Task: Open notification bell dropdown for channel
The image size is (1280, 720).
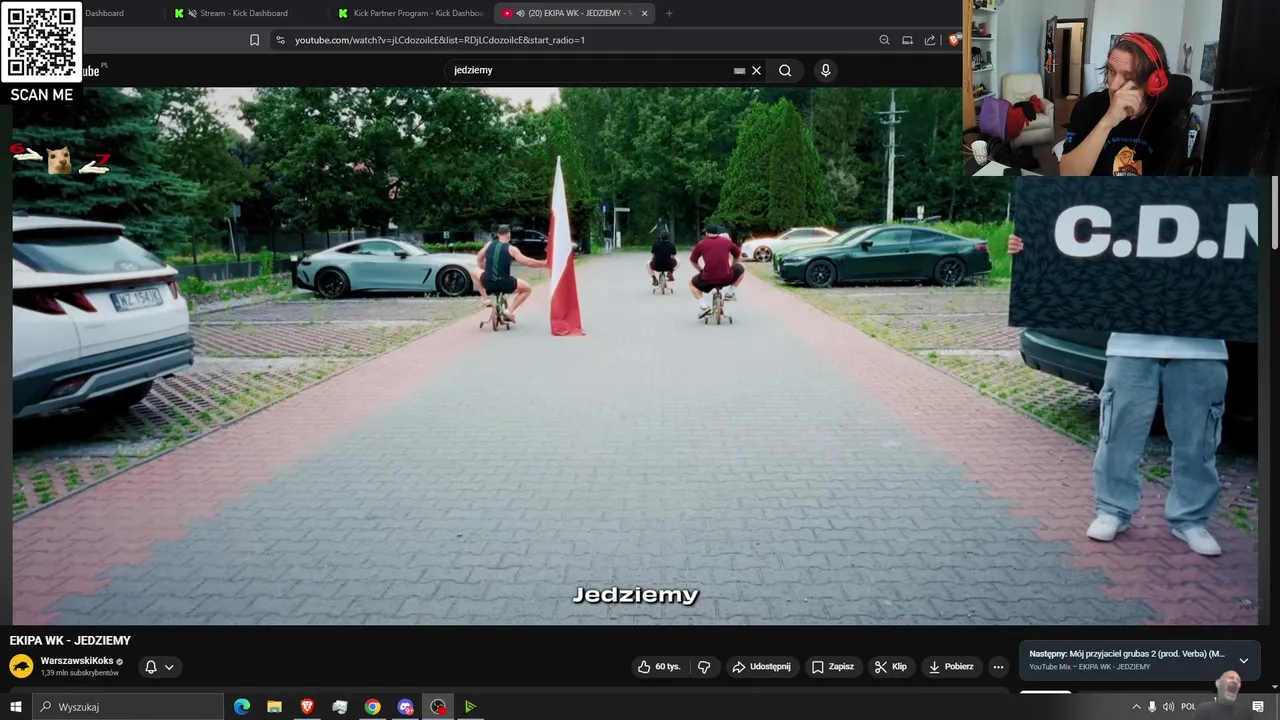Action: 159,667
